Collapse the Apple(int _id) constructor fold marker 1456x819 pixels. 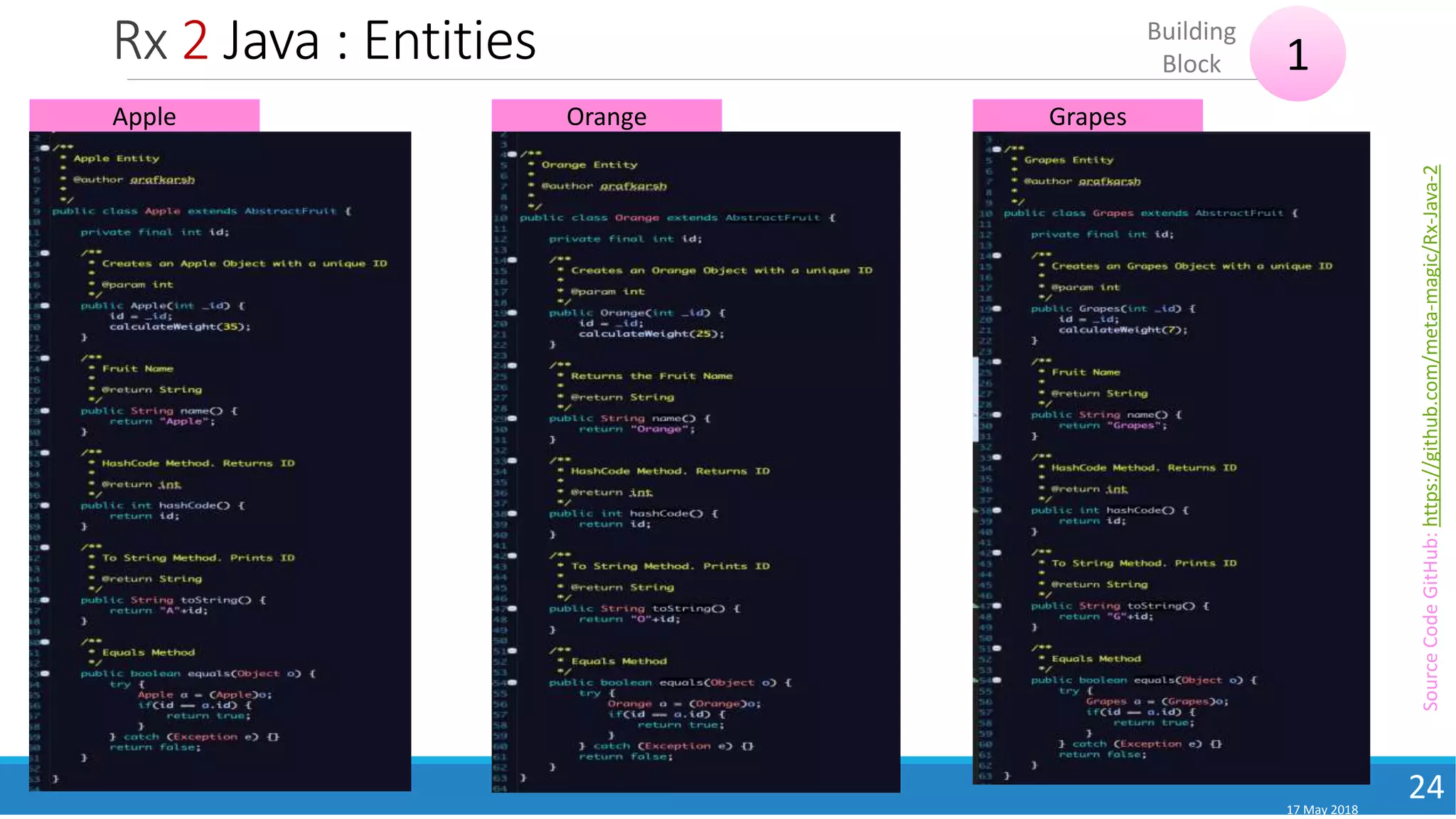click(x=45, y=306)
